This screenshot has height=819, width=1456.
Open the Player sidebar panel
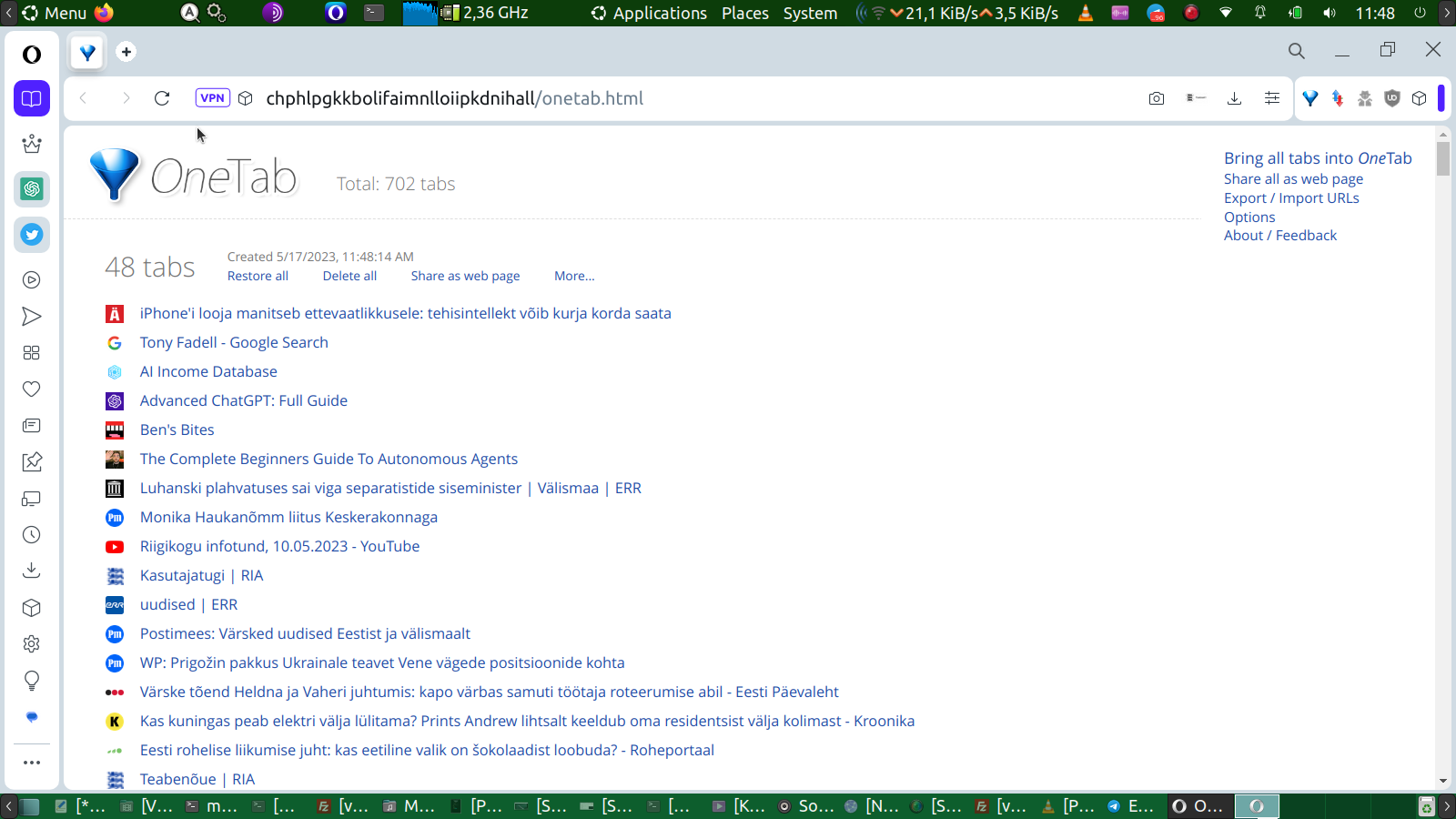pyautogui.click(x=32, y=280)
